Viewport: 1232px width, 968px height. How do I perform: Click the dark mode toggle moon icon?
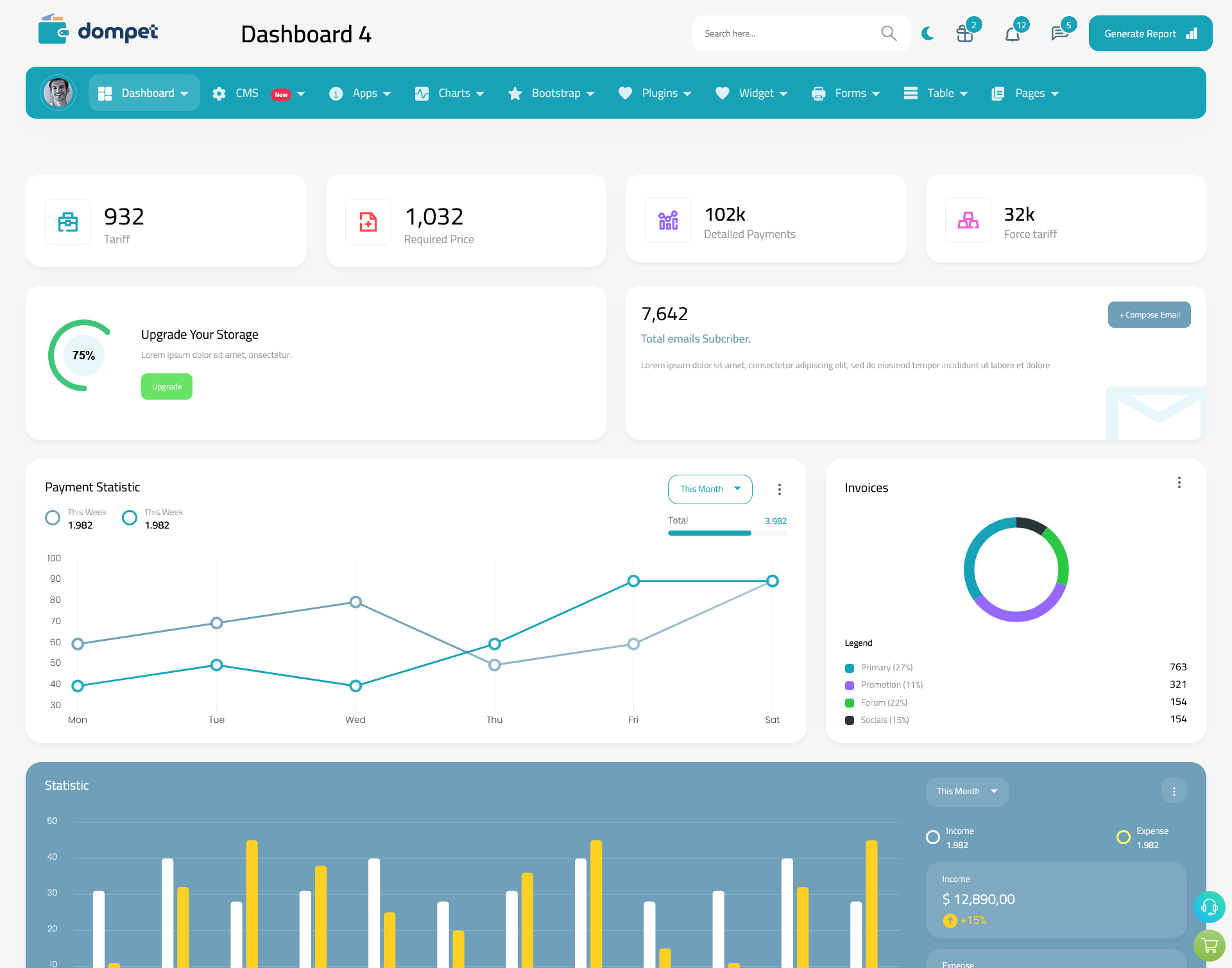point(927,33)
